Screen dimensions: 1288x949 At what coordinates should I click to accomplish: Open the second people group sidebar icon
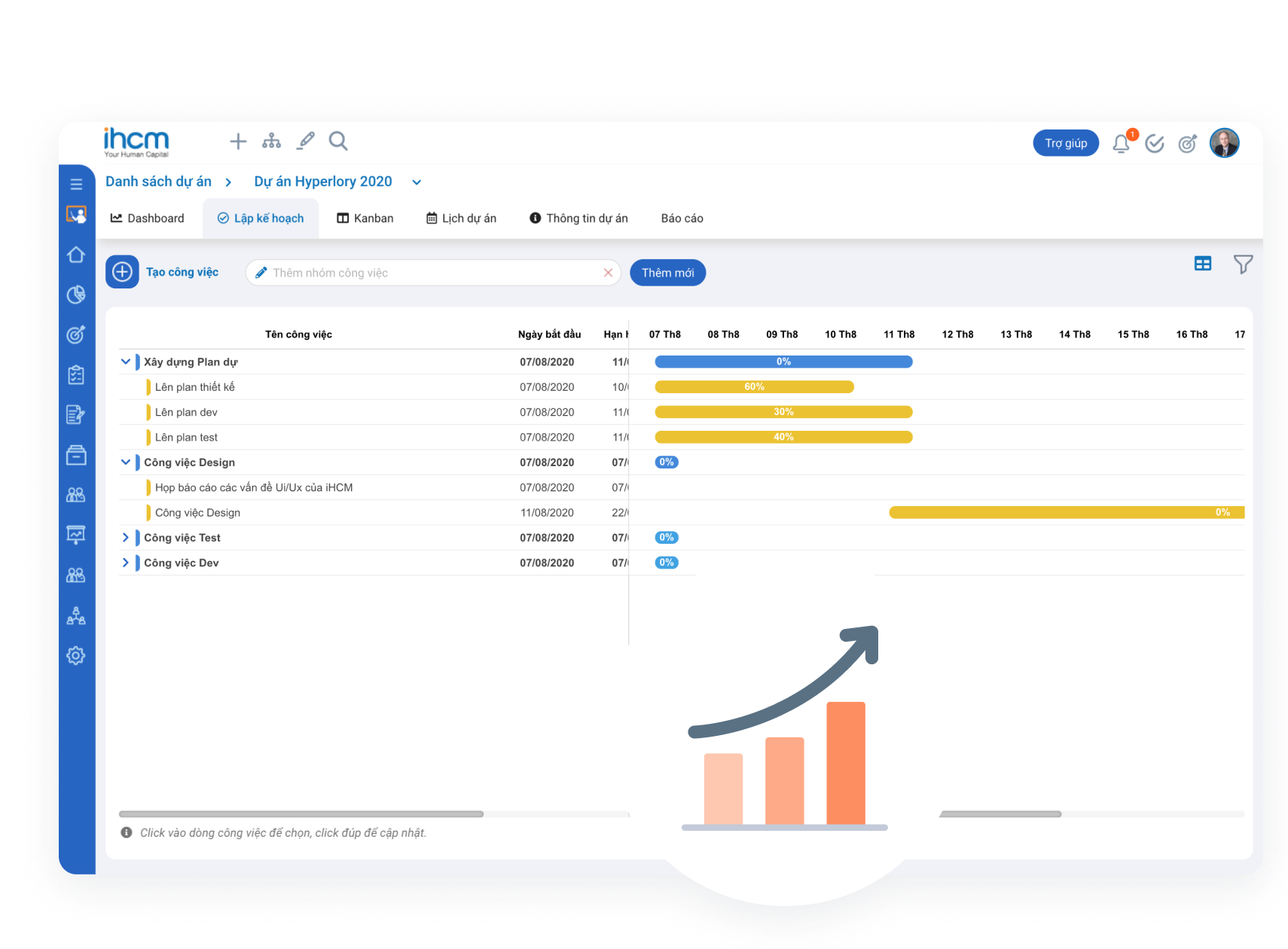tap(76, 575)
